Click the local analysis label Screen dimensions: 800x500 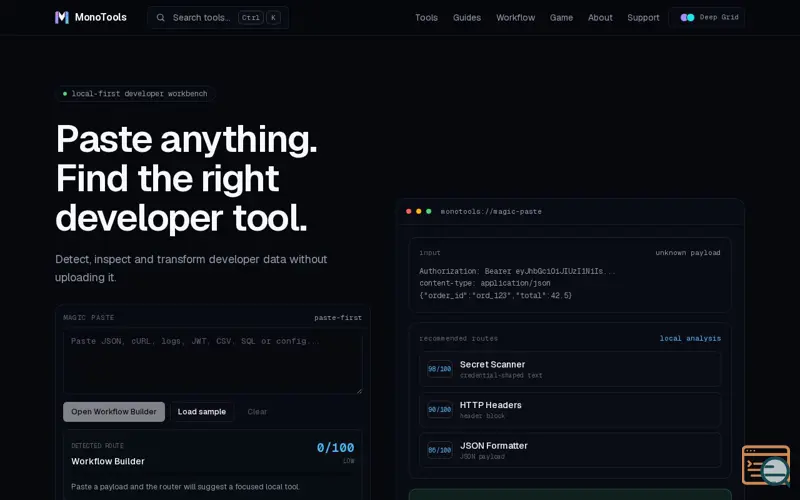click(690, 338)
